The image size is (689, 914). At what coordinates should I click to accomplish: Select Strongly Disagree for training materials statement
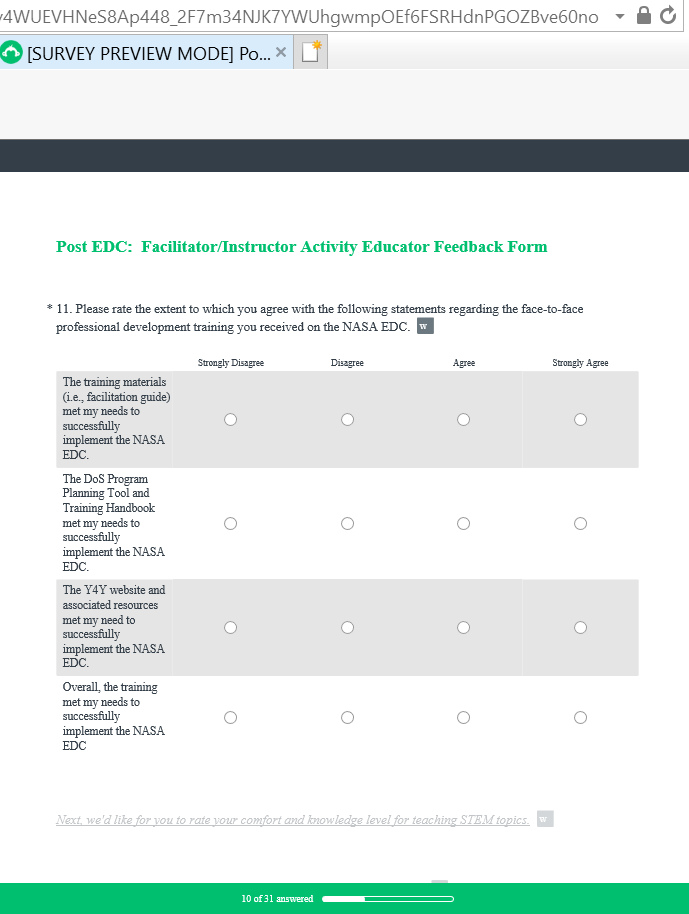[x=231, y=420]
